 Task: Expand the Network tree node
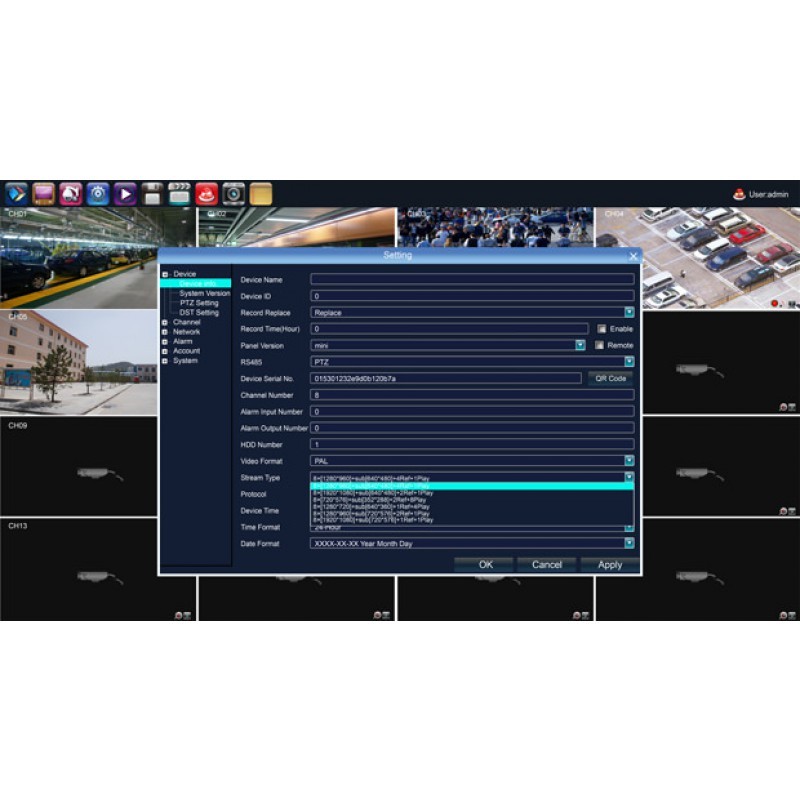pyautogui.click(x=165, y=332)
